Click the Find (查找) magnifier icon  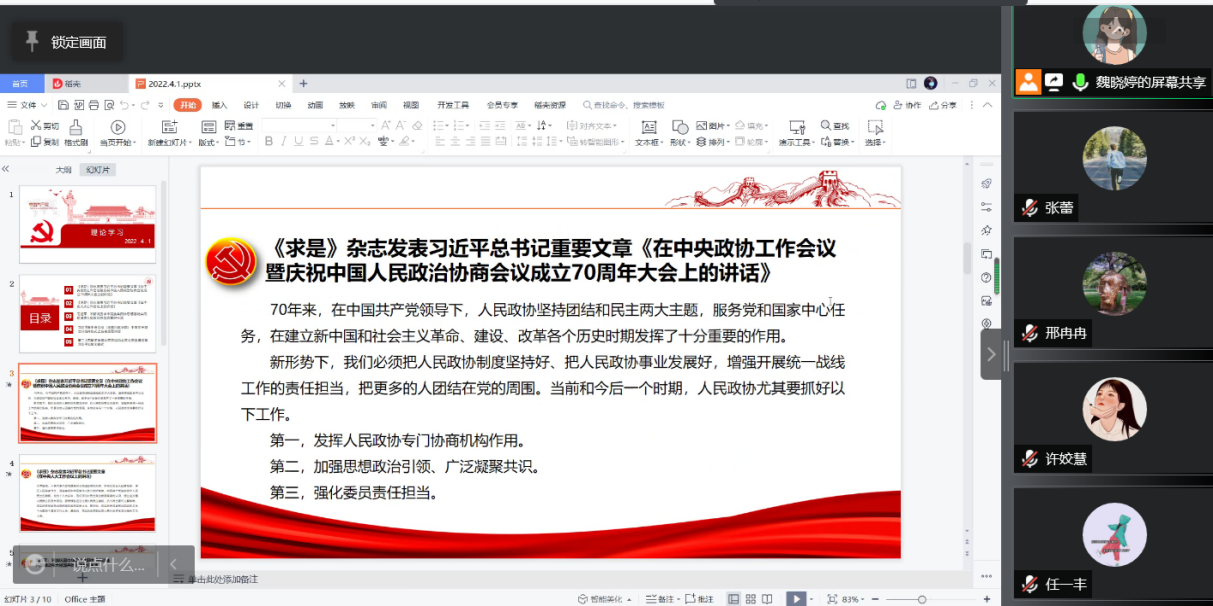point(827,126)
